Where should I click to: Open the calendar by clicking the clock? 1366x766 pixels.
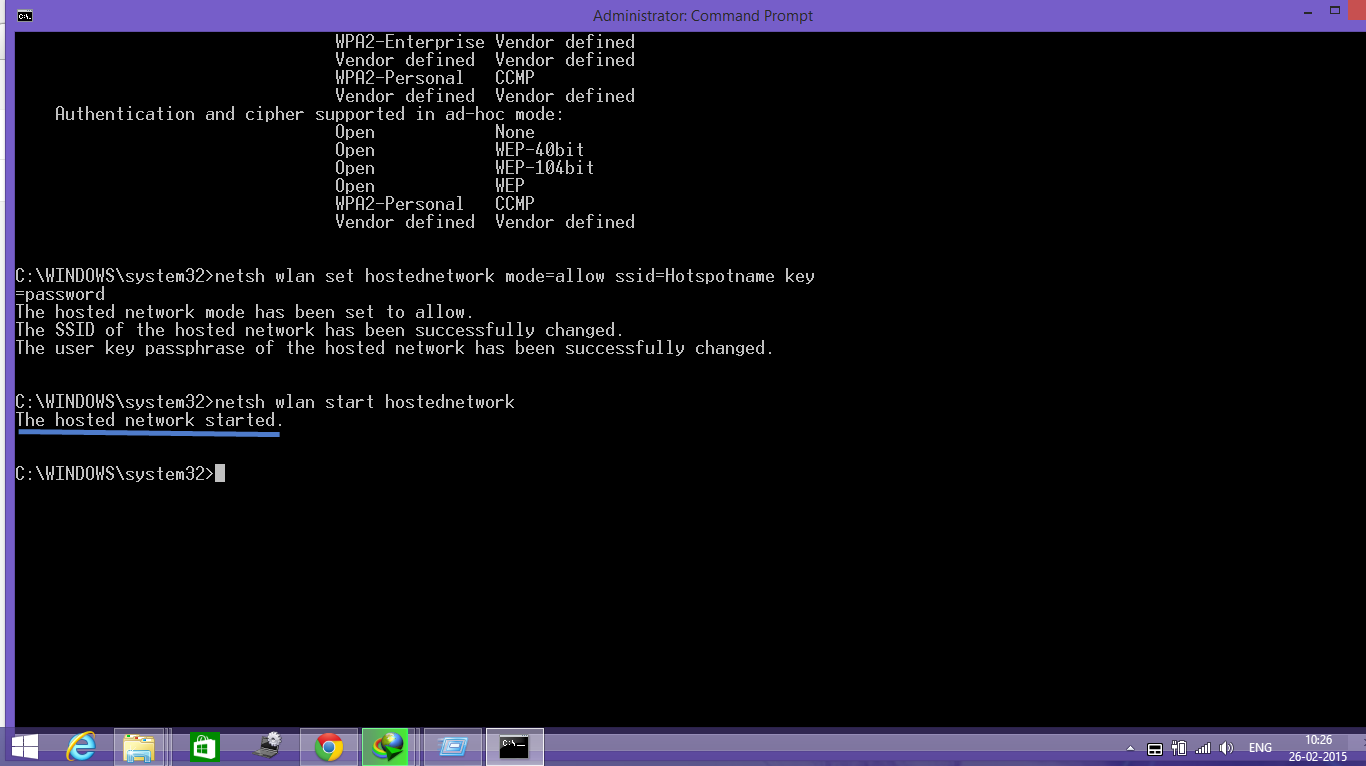click(1319, 747)
